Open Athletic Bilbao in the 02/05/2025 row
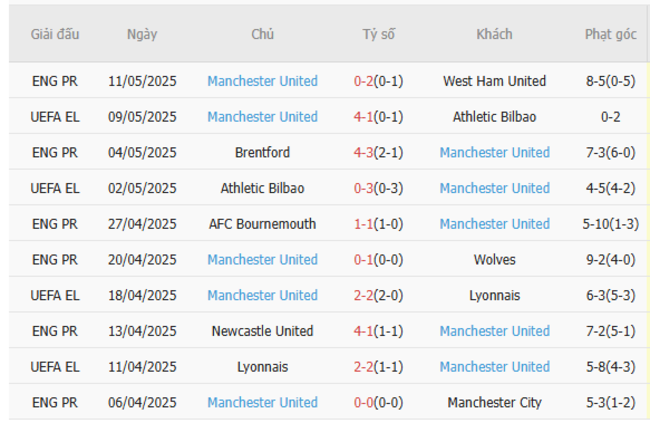650x423 pixels. 263,188
